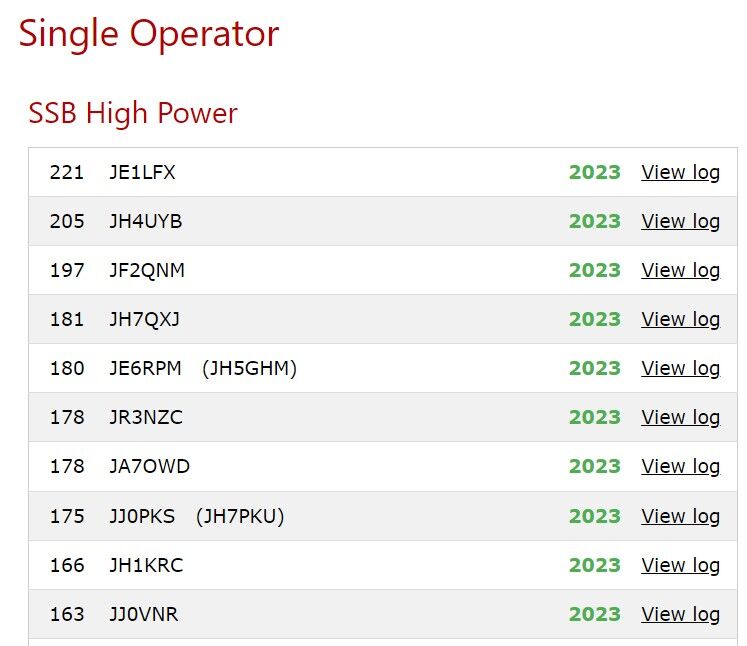This screenshot has width=747, height=646.
Task: Click the 2023 year in JE6RPM row
Action: coord(595,369)
